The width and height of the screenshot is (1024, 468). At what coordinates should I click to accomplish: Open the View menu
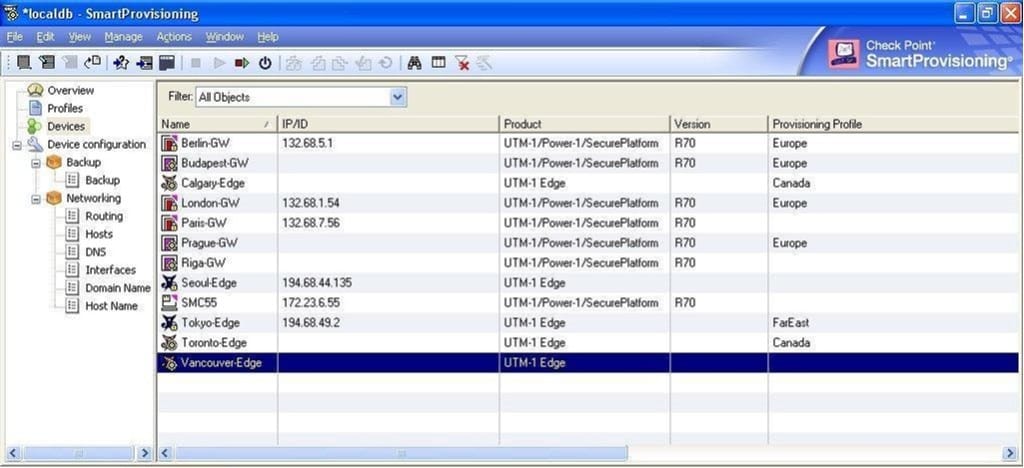[x=80, y=37]
